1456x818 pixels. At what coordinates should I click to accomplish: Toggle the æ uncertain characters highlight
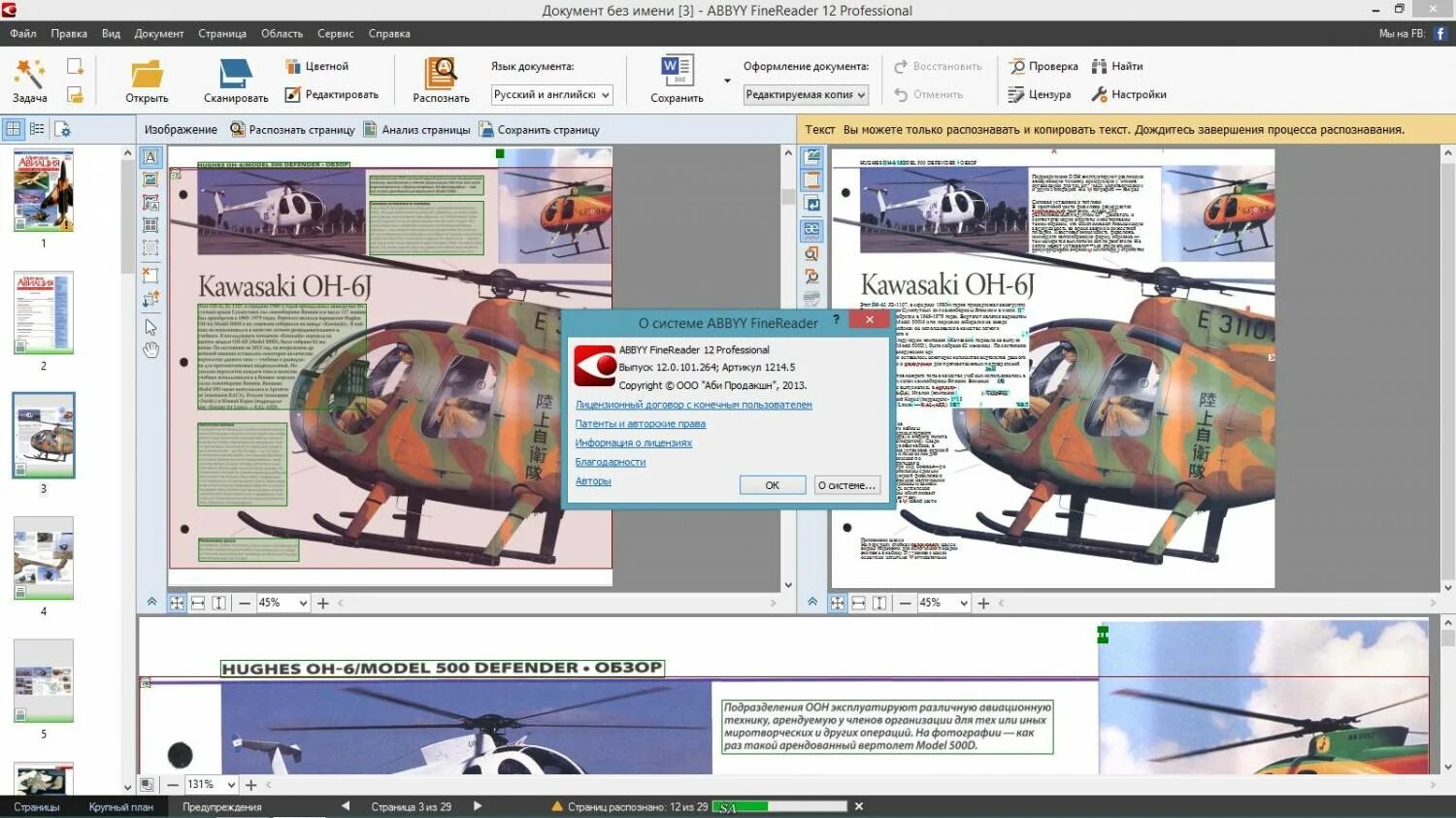(x=811, y=229)
